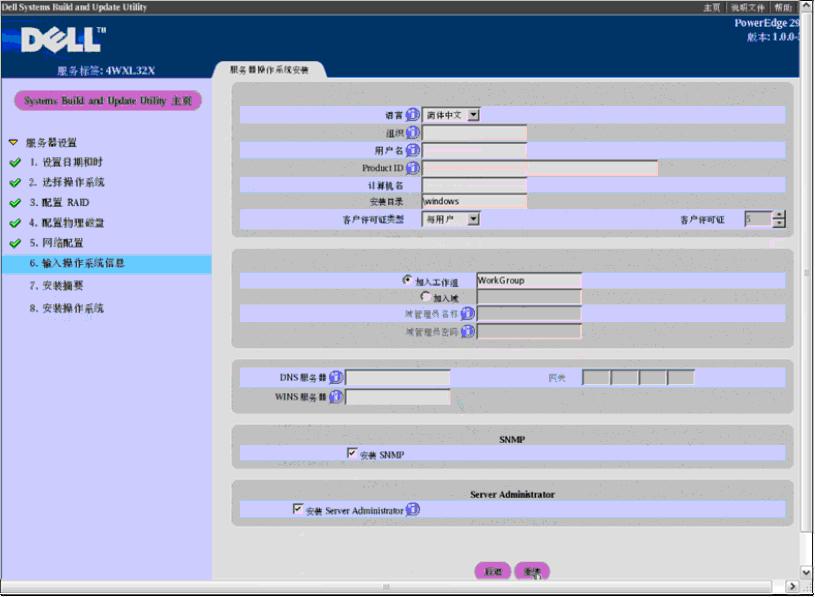The height and width of the screenshot is (597, 815).
Task: Click the green checkmark for step 1
Action: click(15, 163)
